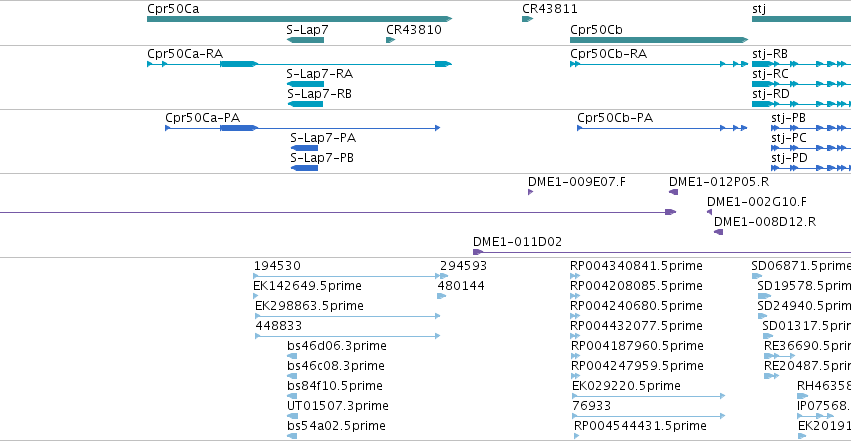Click EST RP004544431.5prime
This screenshot has height=441, width=851.
(576, 437)
